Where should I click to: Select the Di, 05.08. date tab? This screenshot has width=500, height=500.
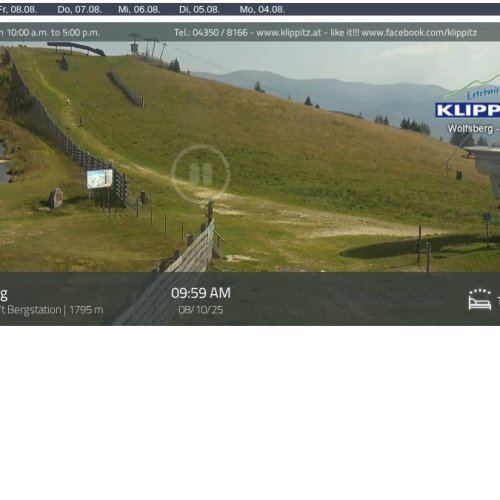point(199,10)
